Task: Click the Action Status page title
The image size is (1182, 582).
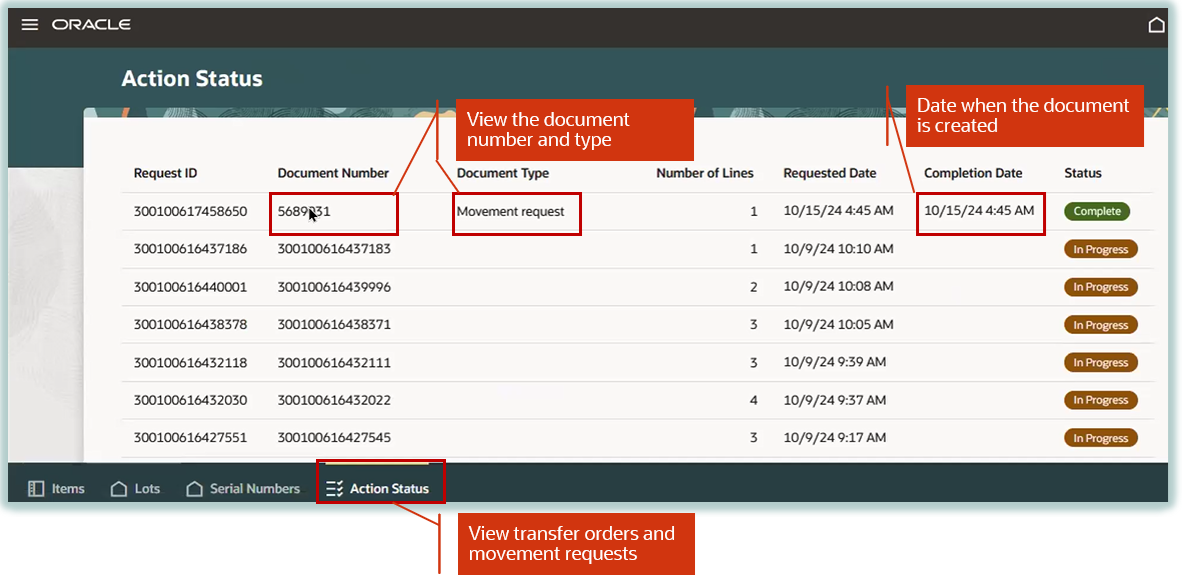Action: pyautogui.click(x=192, y=78)
